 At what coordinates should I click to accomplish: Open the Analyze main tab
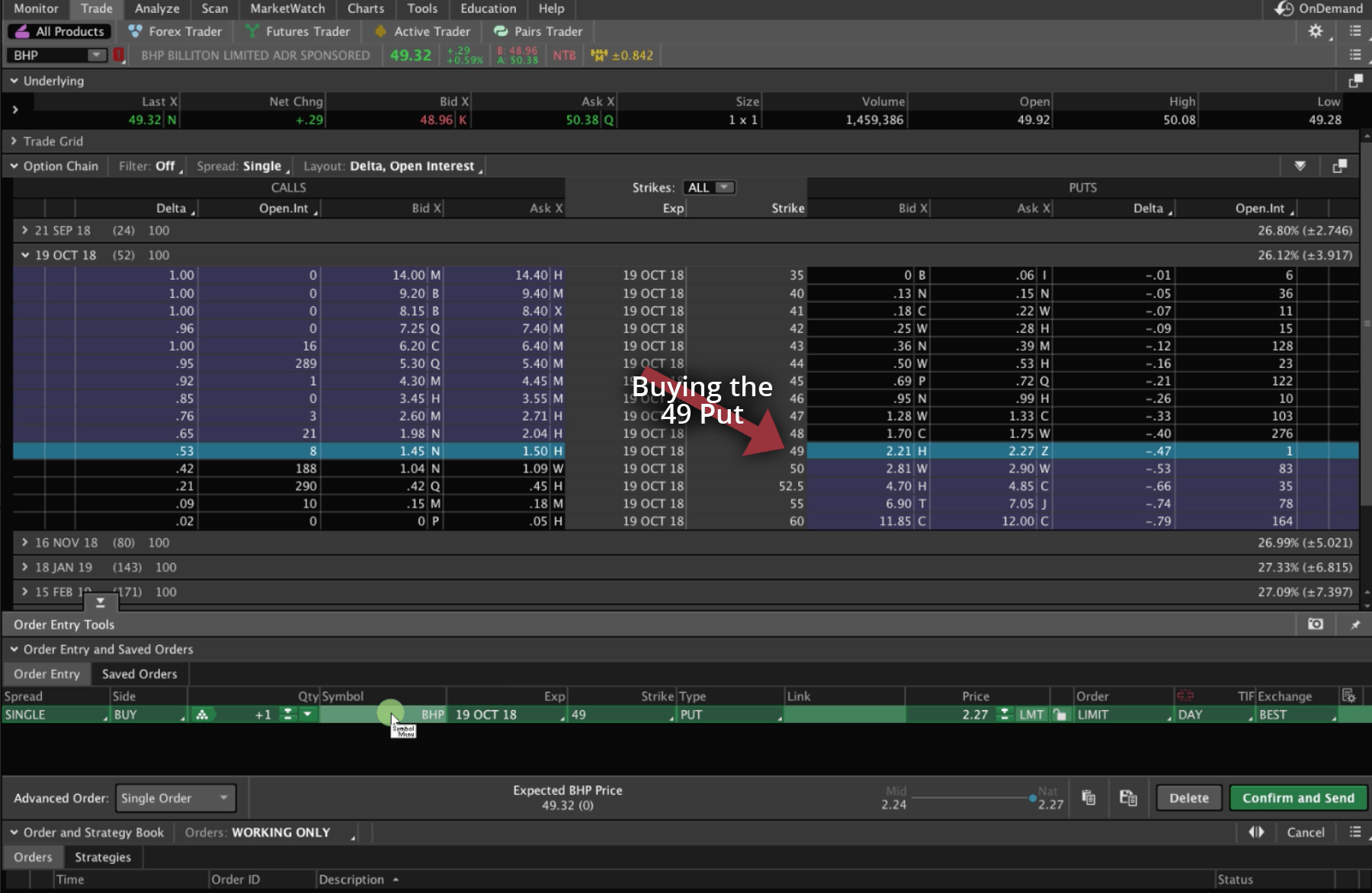pyautogui.click(x=157, y=8)
